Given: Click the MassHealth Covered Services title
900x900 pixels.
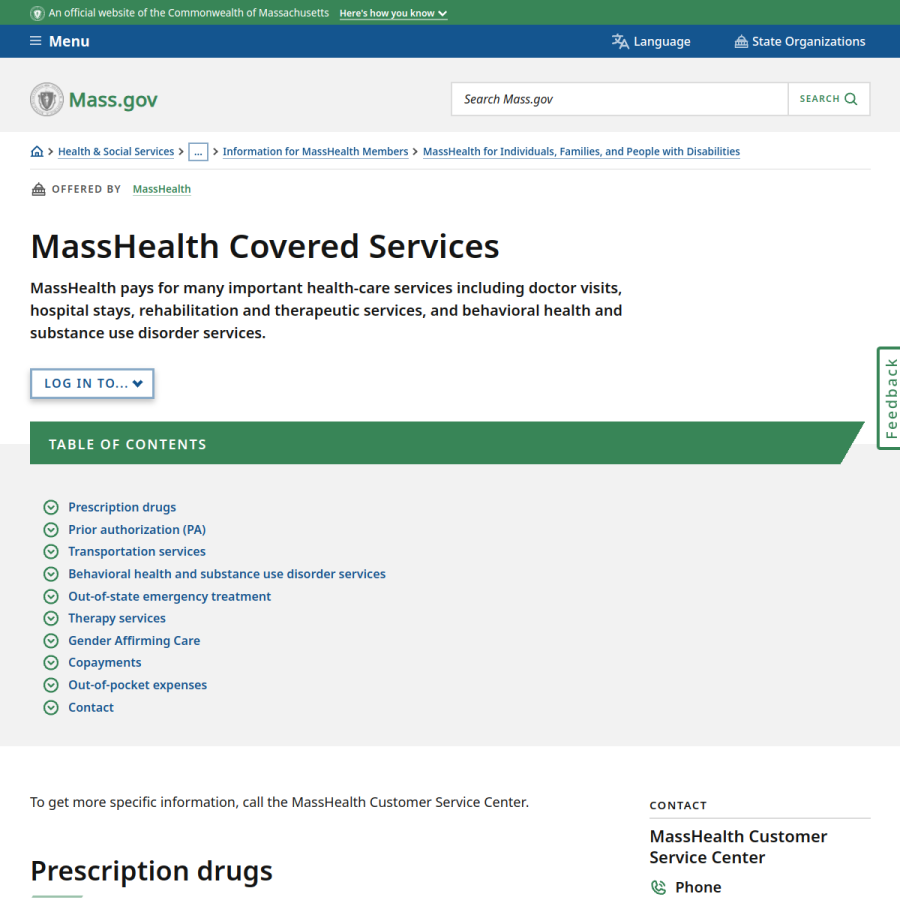Looking at the screenshot, I should point(265,246).
